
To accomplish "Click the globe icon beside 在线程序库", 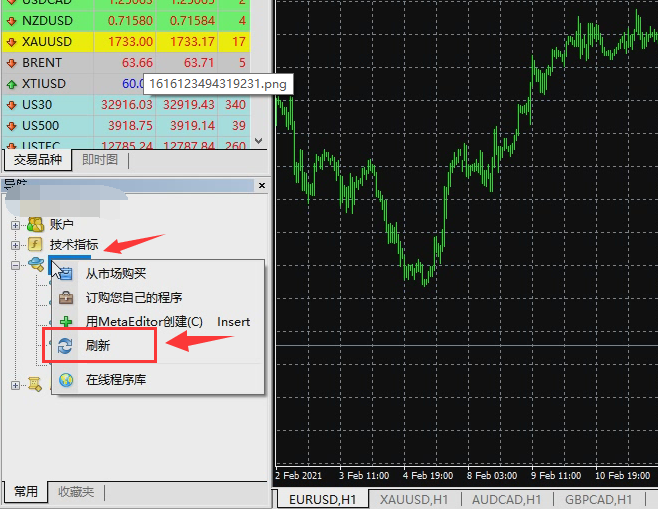I will tap(66, 380).
